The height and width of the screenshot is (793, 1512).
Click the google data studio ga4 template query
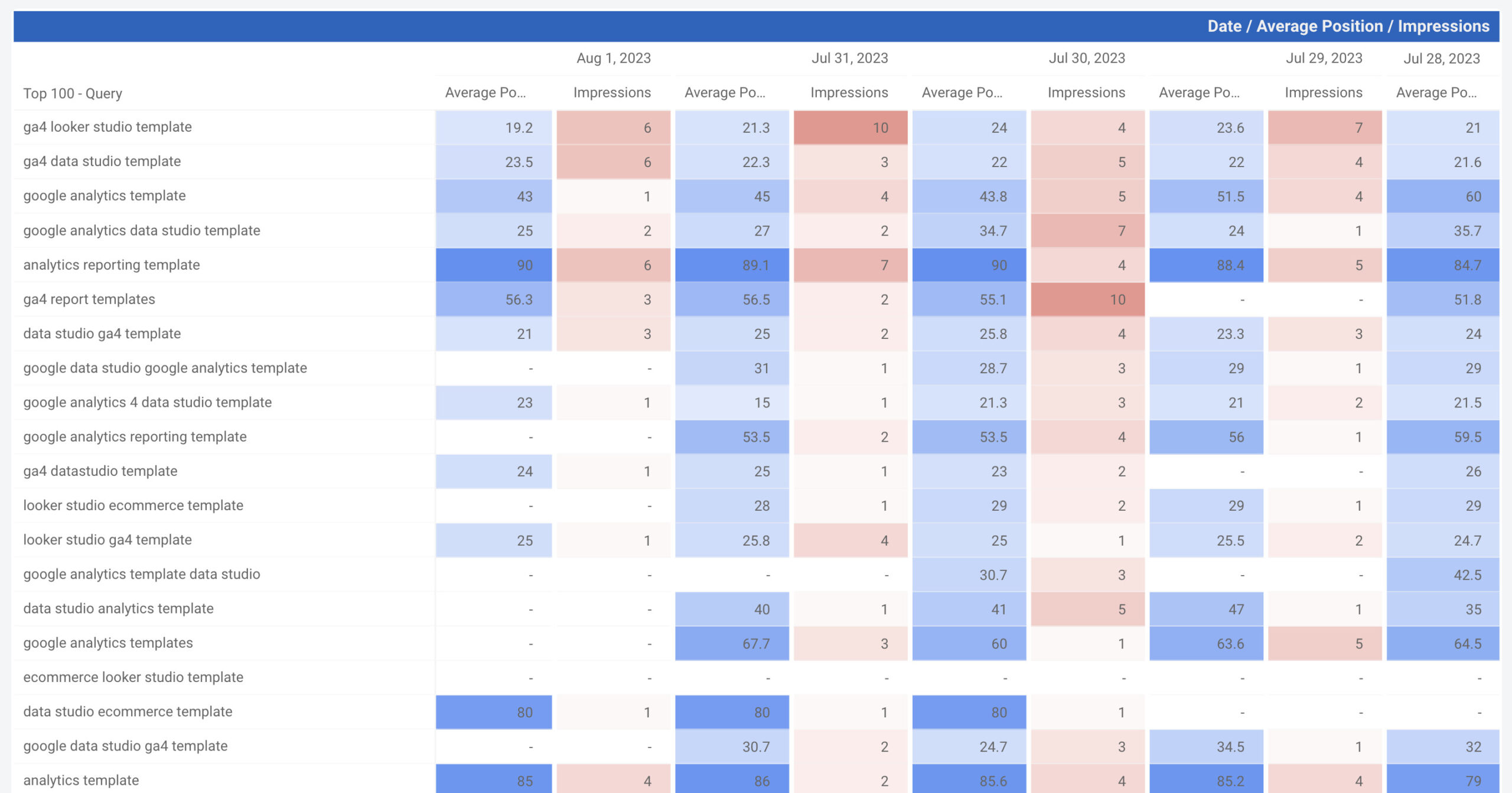point(125,746)
